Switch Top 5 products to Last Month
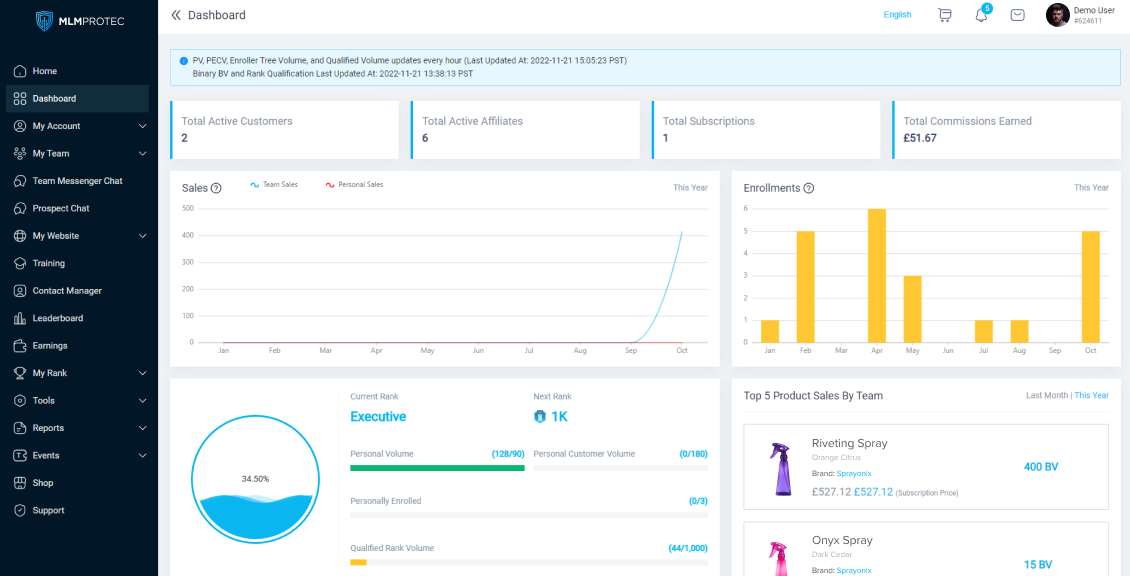Image resolution: width=1130 pixels, height=576 pixels. click(x=1047, y=396)
